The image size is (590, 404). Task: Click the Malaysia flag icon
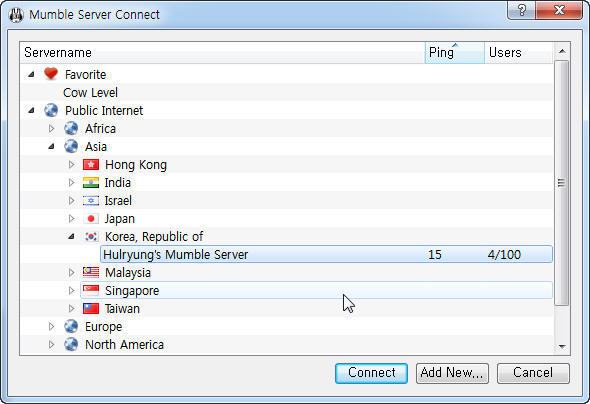pos(91,272)
